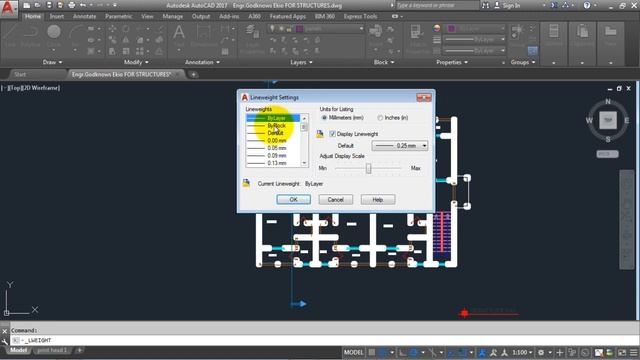
Task: Open the Manage ribbon tab
Action: coord(173,16)
